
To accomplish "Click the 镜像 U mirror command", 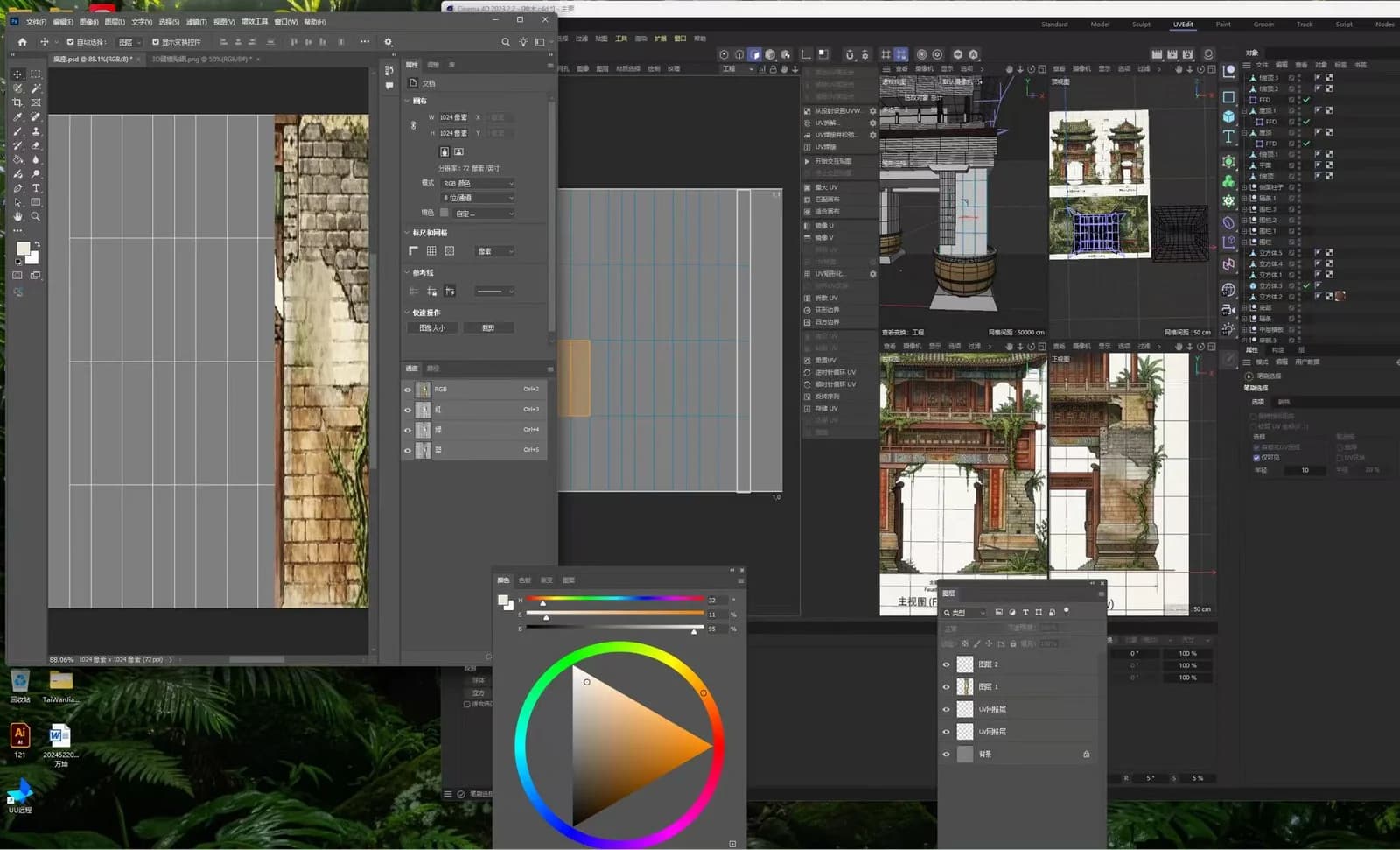I will coord(824,225).
